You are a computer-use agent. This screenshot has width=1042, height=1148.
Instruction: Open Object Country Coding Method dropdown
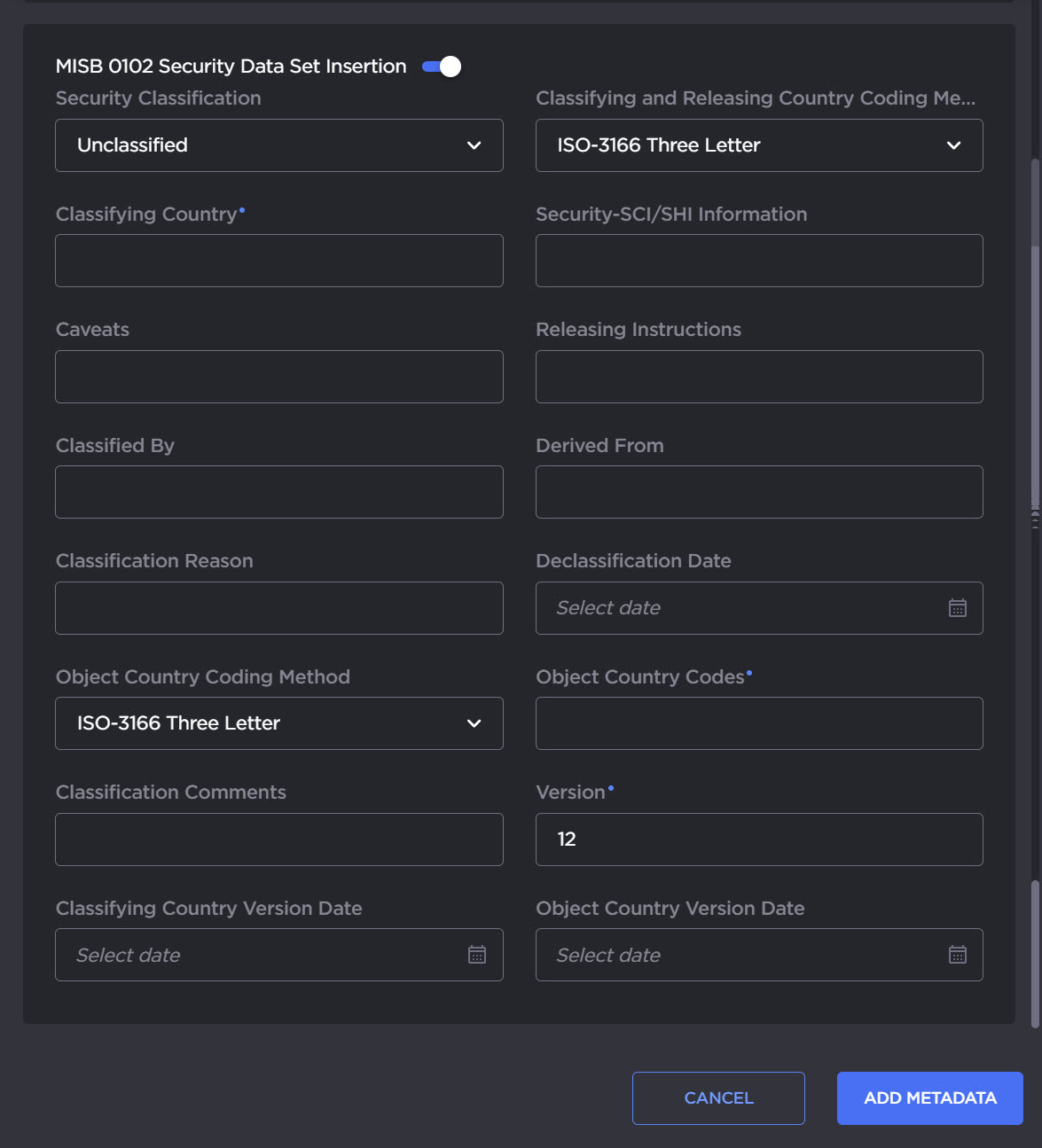(278, 723)
